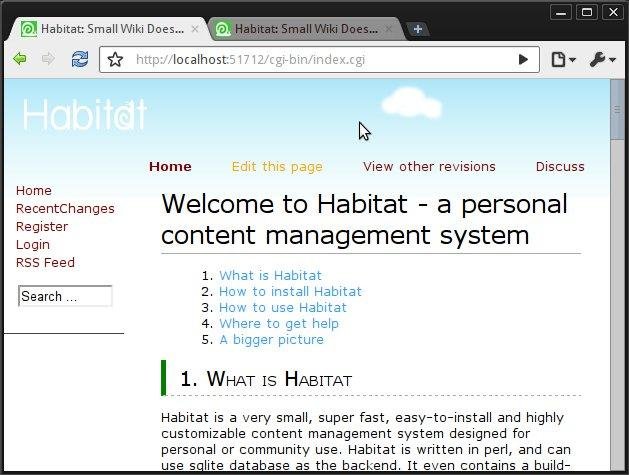Reload the page with the refresh icon
This screenshot has width=629, height=475.
click(x=80, y=59)
